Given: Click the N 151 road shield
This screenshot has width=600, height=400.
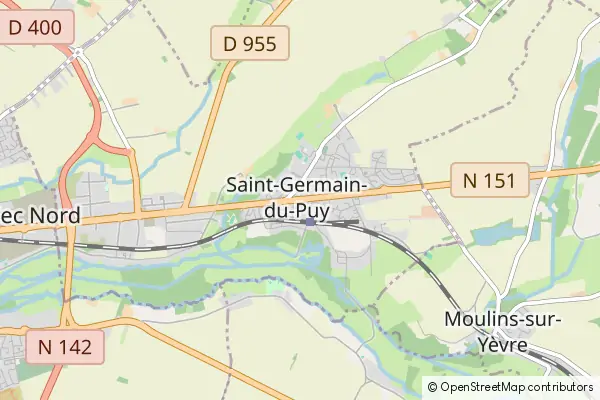Looking at the screenshot, I should (490, 180).
